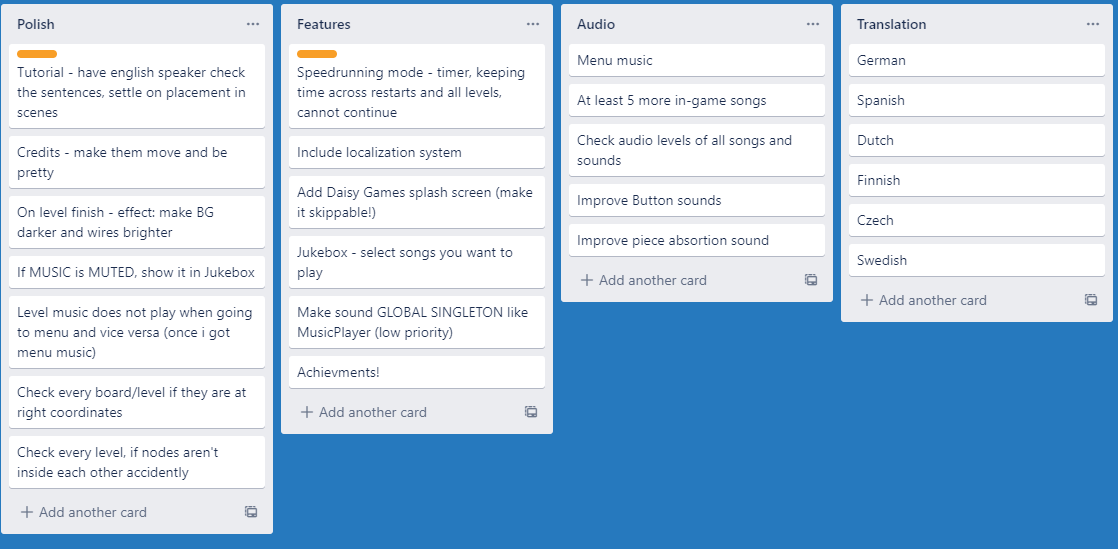Click the card template icon in Polish list
Screen dimensions: 1118x549
251,512
